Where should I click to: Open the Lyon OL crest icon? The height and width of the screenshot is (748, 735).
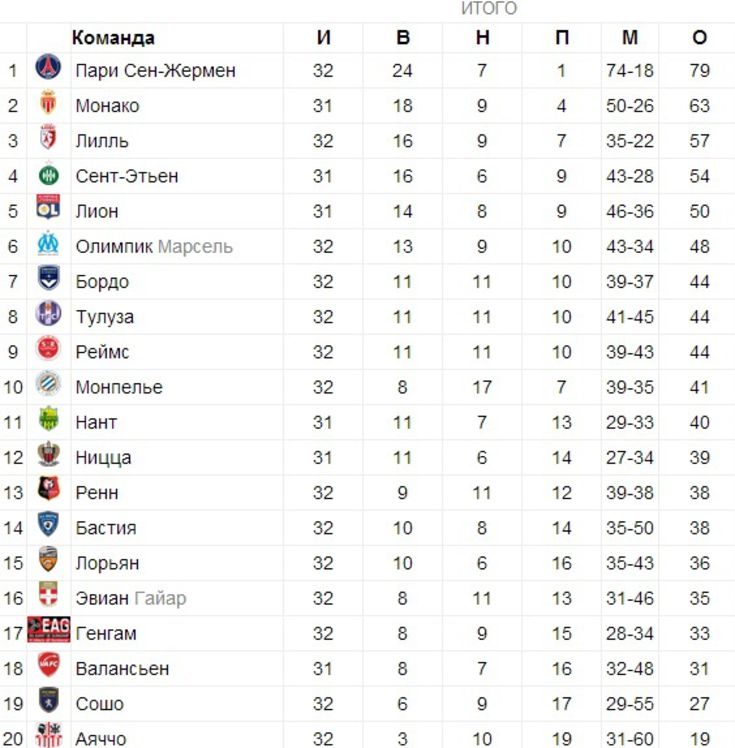pos(48,207)
